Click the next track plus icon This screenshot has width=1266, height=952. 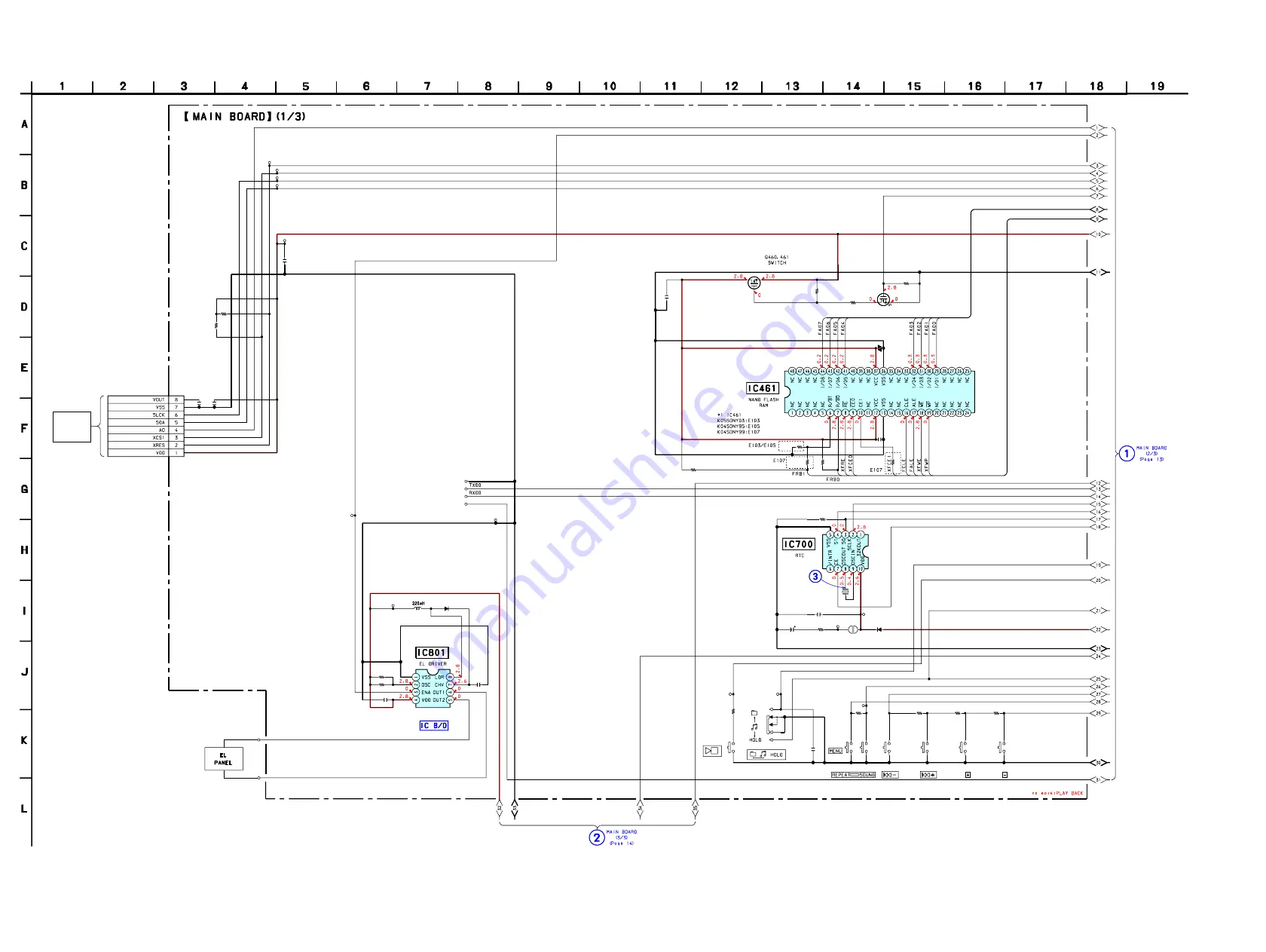coord(928,775)
